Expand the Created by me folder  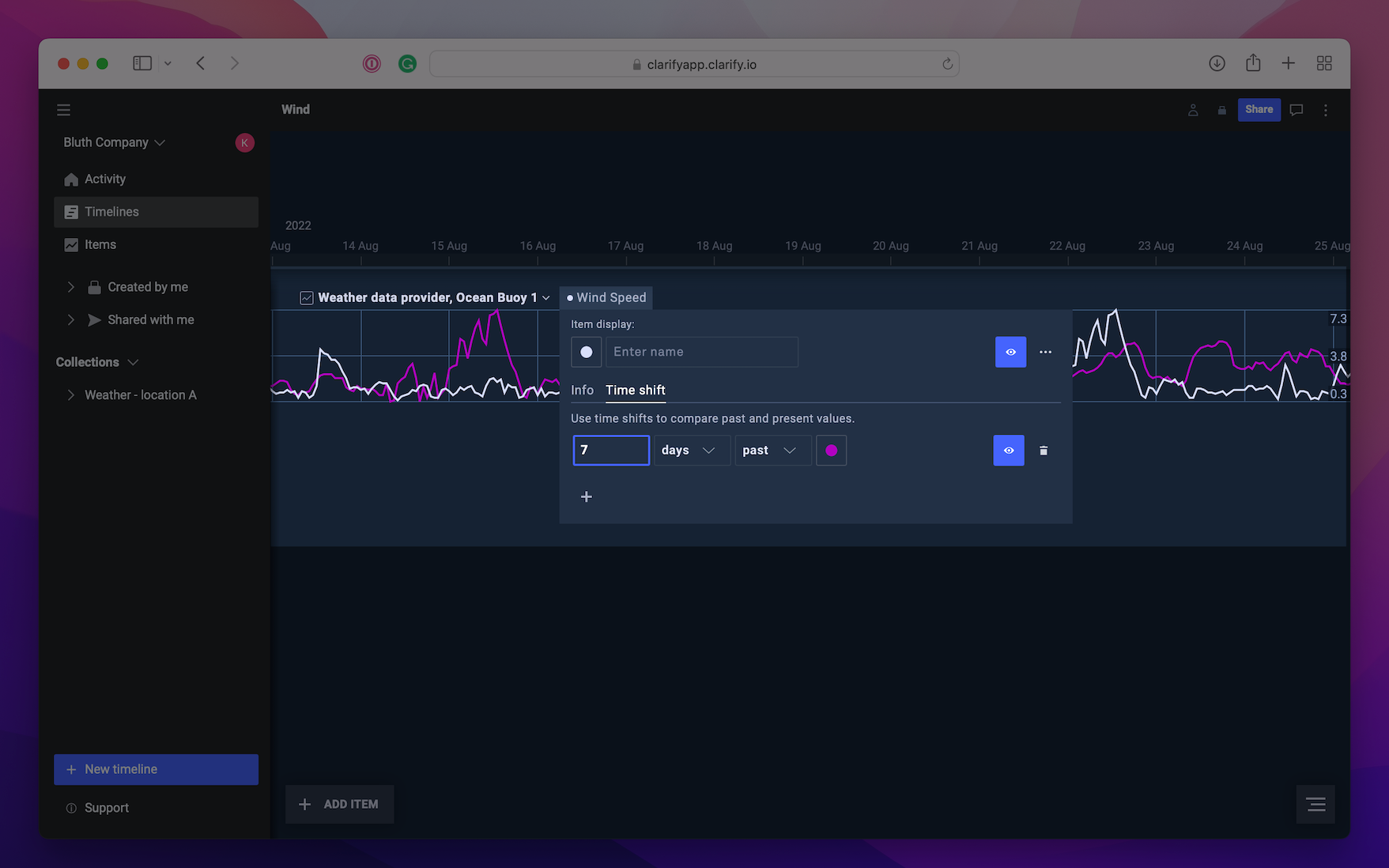pyautogui.click(x=71, y=287)
